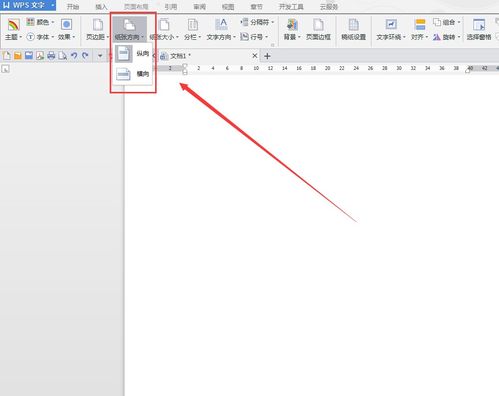Choose 横向 landscape orientation
Image resolution: width=499 pixels, height=396 pixels.
132,74
